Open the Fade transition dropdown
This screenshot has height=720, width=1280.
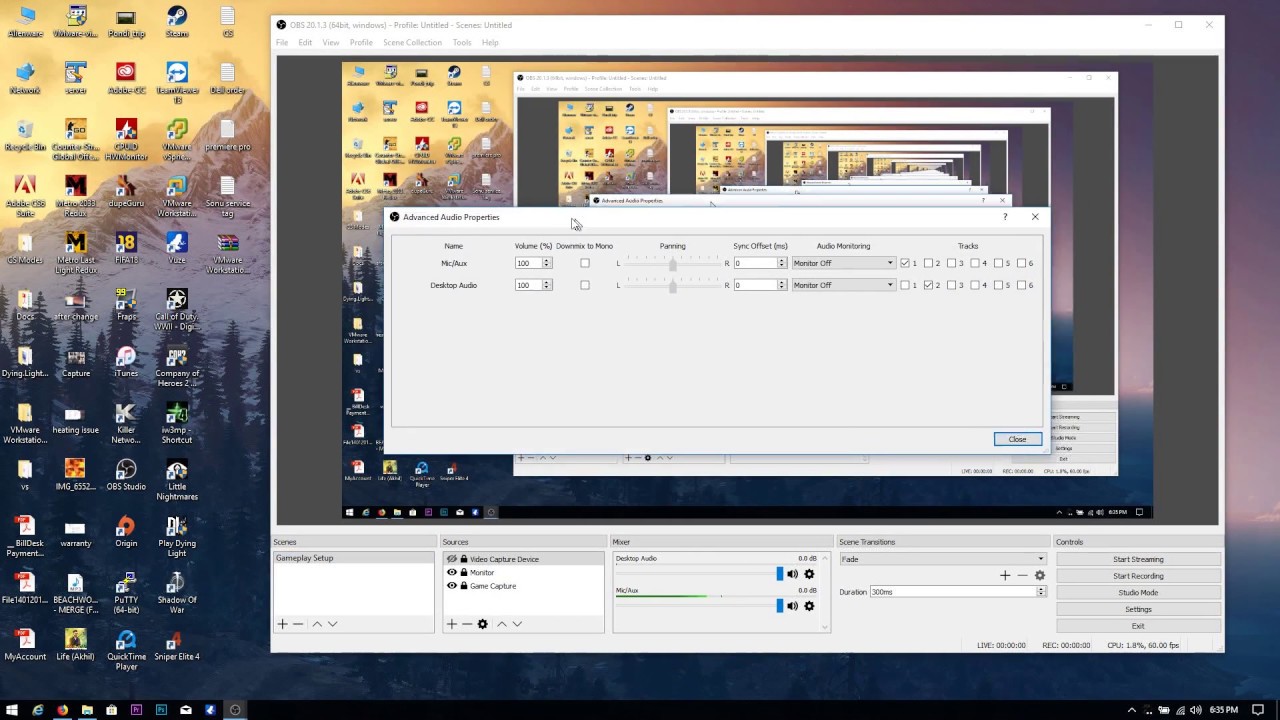[943, 559]
